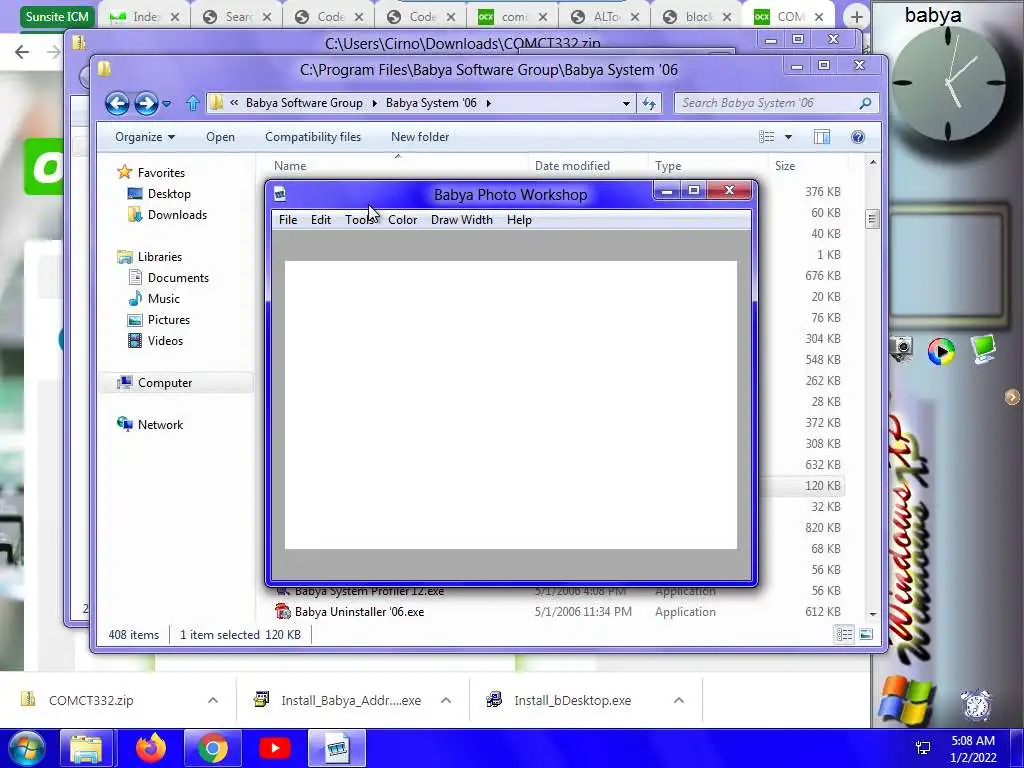Open YouTube taskbar icon
This screenshot has height=768, width=1024.
coord(275,748)
